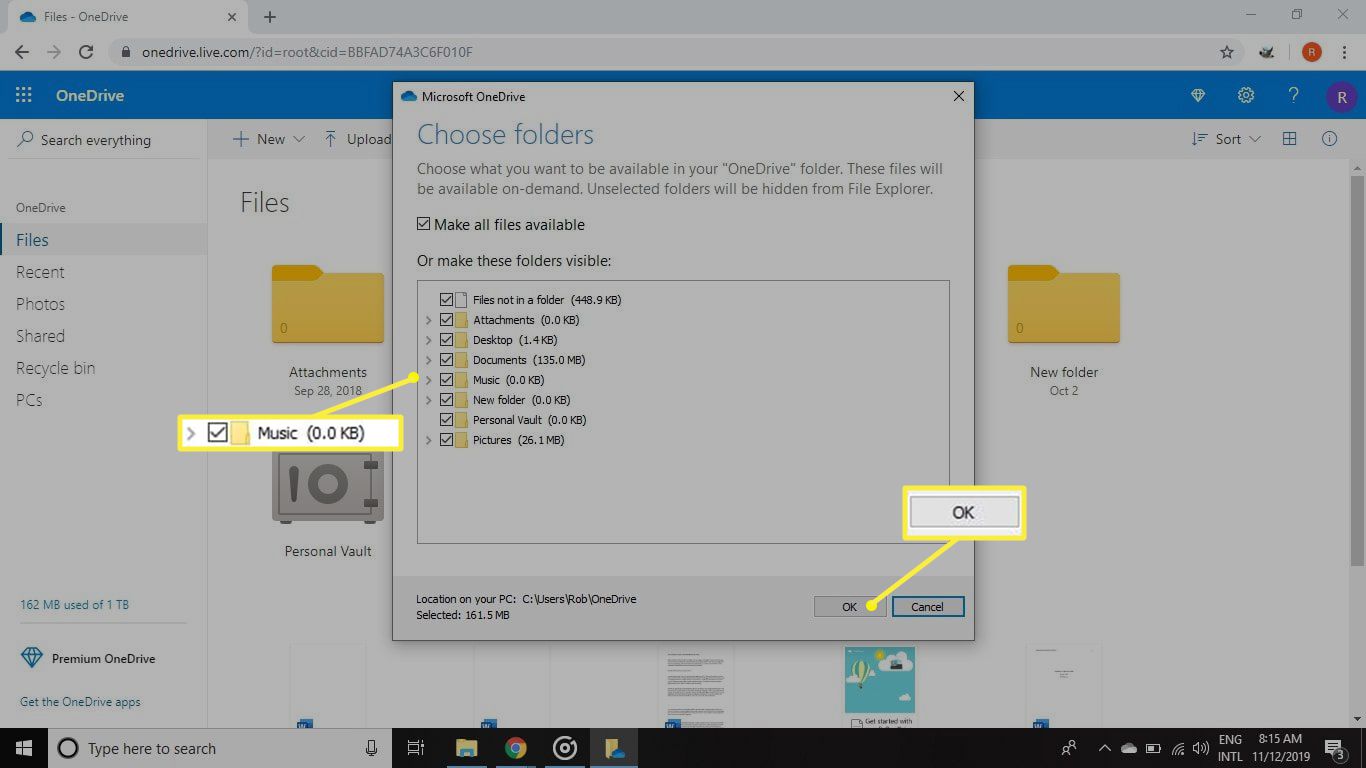This screenshot has width=1366, height=768.
Task: Open the account avatar R in header
Action: pyautogui.click(x=1341, y=96)
